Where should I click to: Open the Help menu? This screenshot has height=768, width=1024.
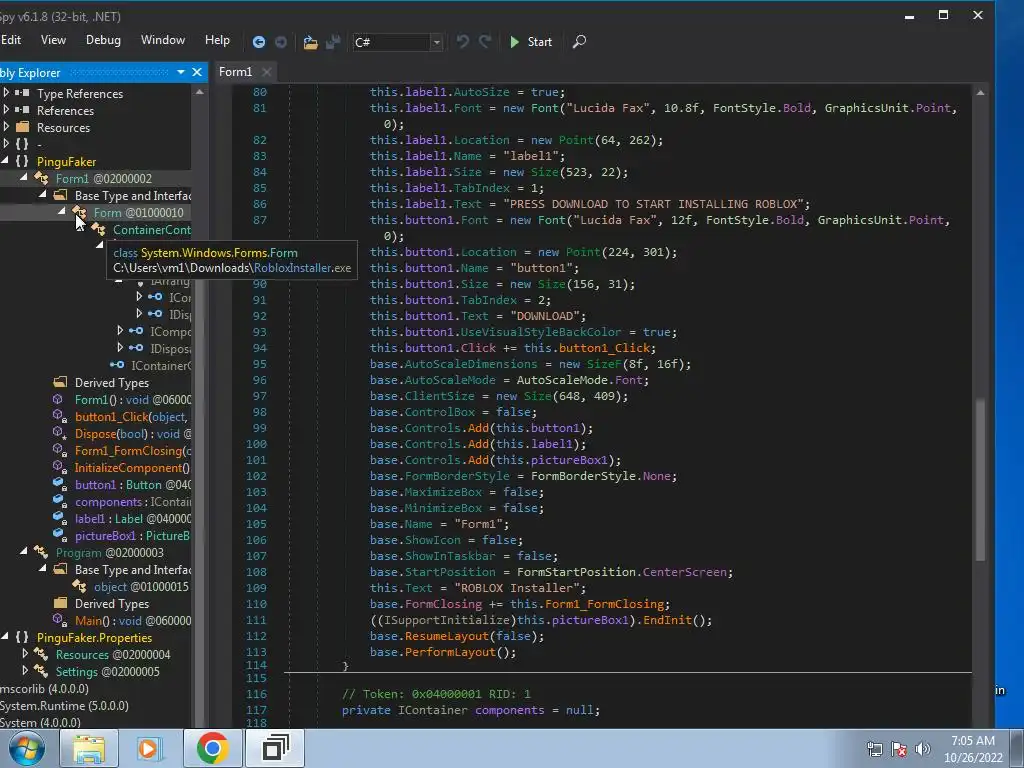pyautogui.click(x=217, y=40)
